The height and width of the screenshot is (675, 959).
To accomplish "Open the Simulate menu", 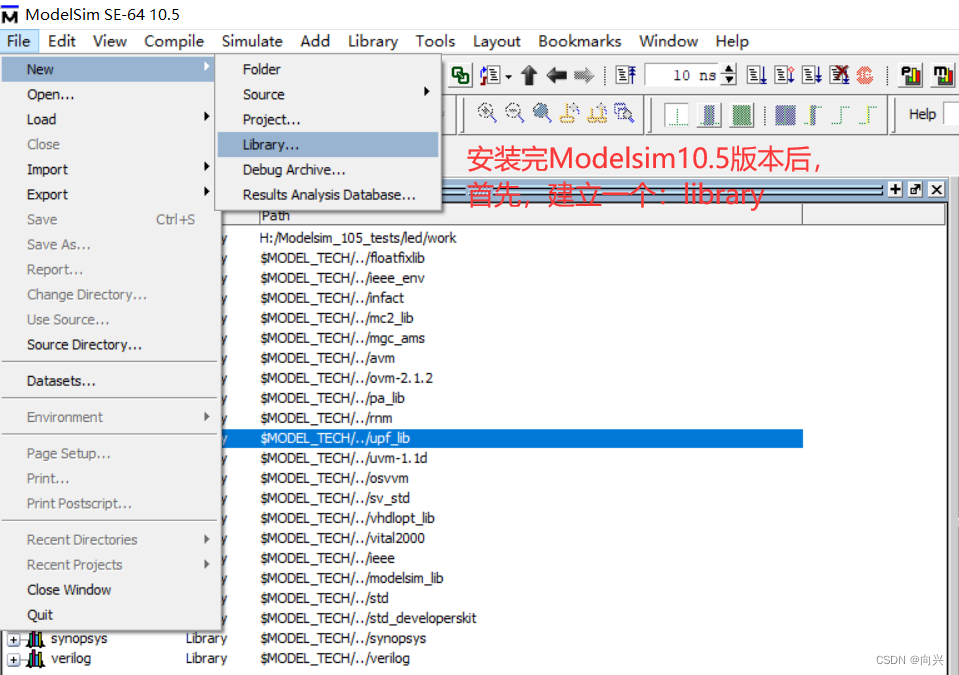I will click(x=252, y=41).
